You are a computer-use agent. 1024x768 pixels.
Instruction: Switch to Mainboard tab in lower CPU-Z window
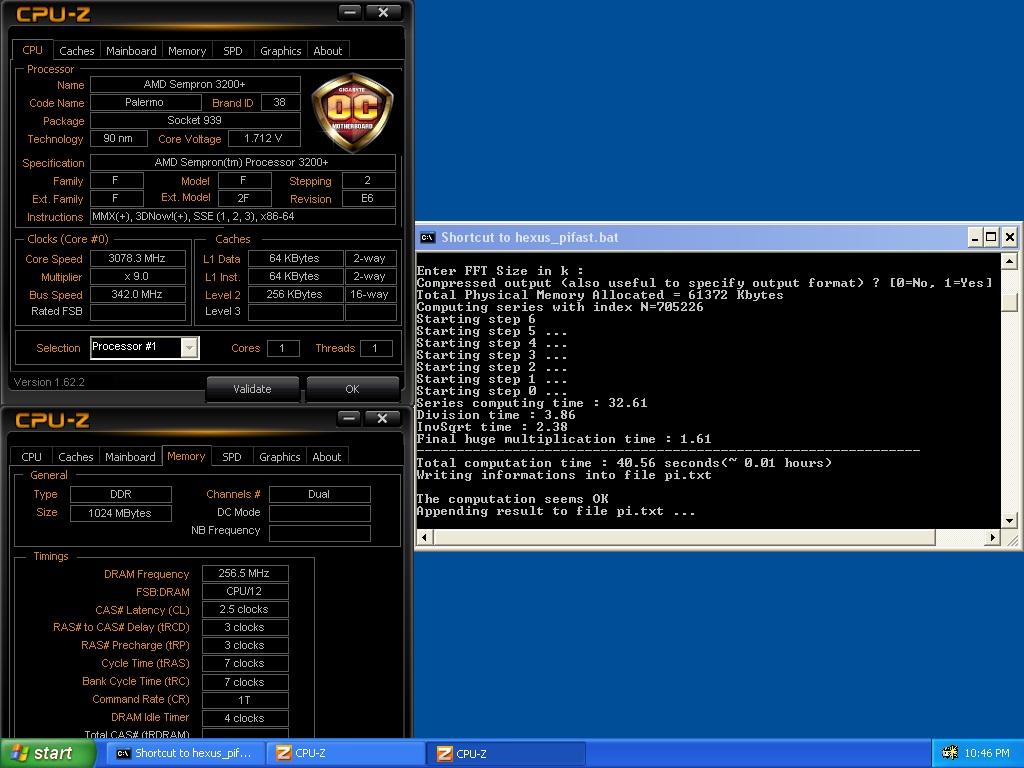click(x=130, y=457)
